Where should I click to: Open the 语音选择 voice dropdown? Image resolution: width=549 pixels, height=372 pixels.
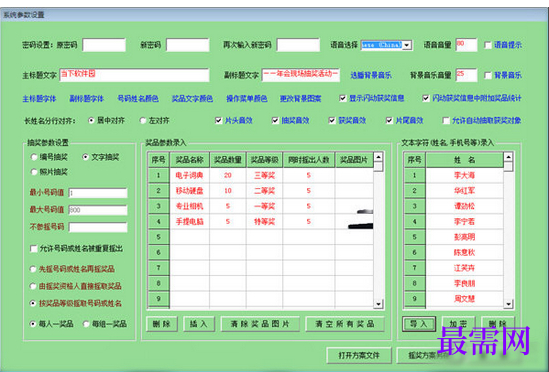coord(406,45)
